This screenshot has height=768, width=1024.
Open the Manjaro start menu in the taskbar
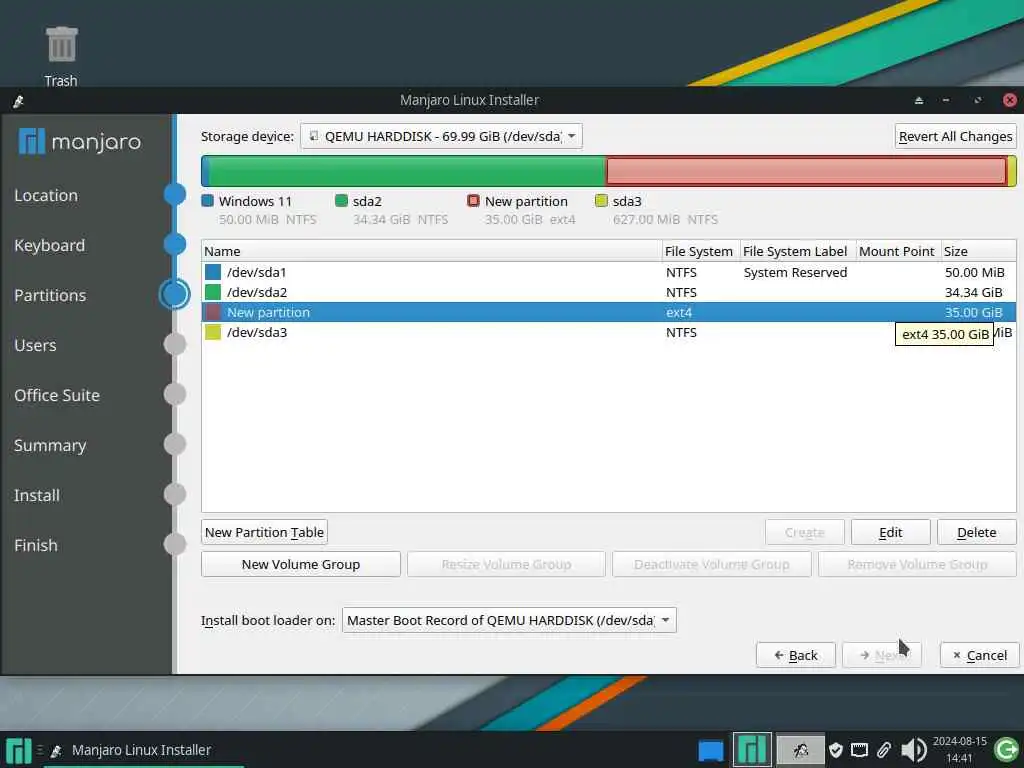(x=18, y=751)
